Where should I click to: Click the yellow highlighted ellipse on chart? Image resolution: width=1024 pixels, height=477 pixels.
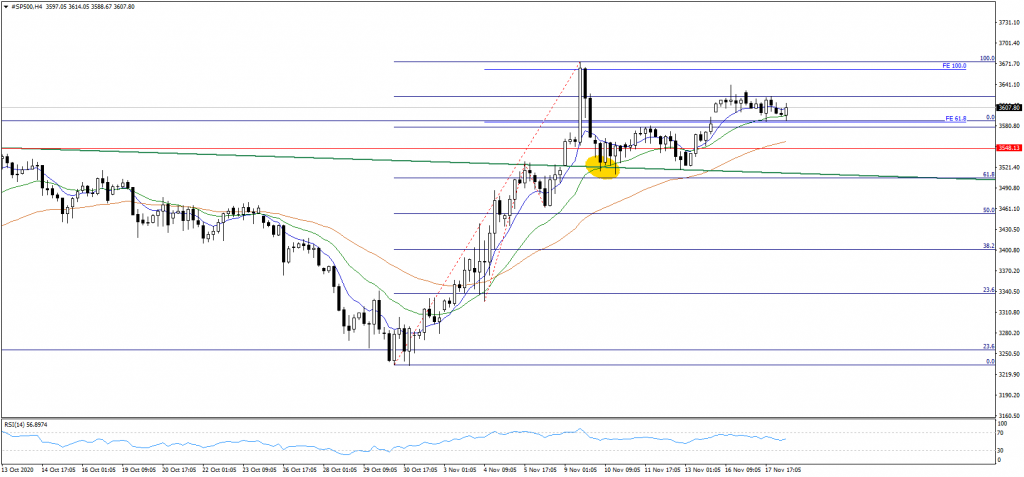603,166
